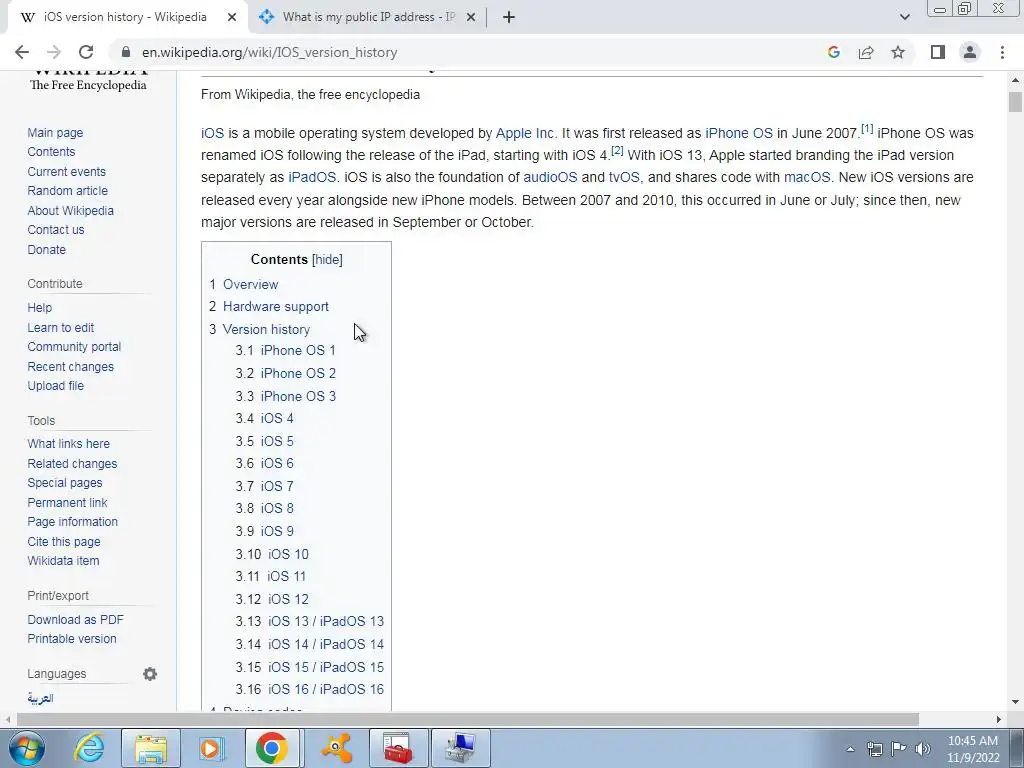This screenshot has height=768, width=1024.
Task: Open the Printable version link
Action: [x=72, y=639]
